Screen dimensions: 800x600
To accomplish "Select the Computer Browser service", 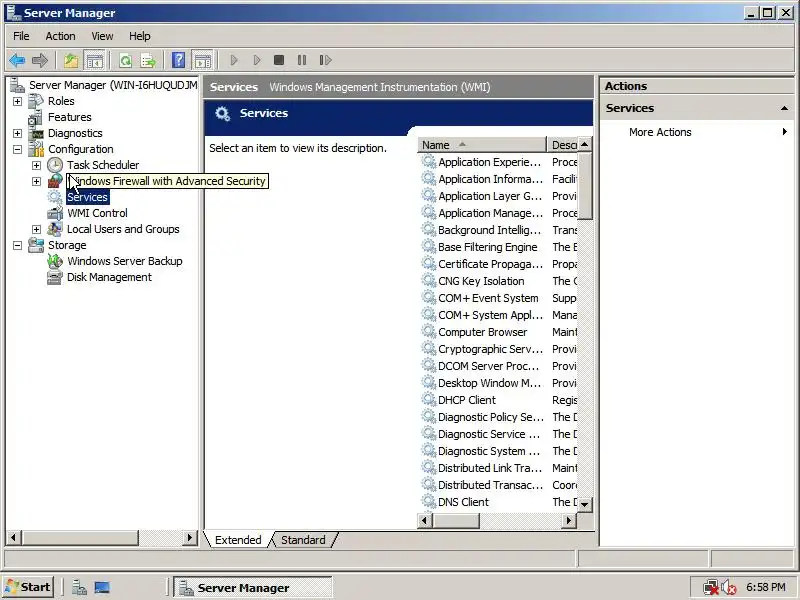I will click(482, 332).
